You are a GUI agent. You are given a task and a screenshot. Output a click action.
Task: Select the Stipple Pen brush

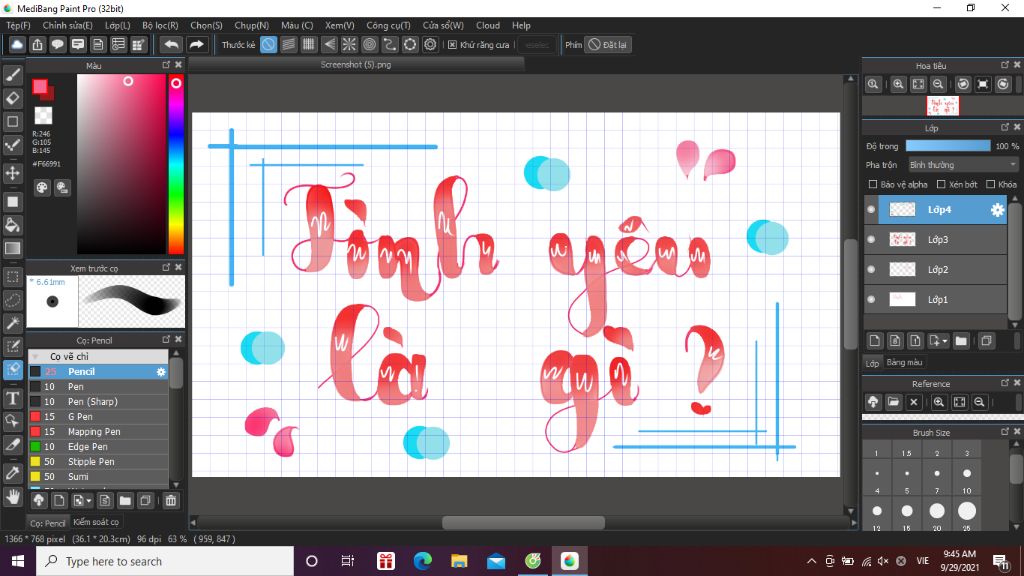(x=98, y=462)
